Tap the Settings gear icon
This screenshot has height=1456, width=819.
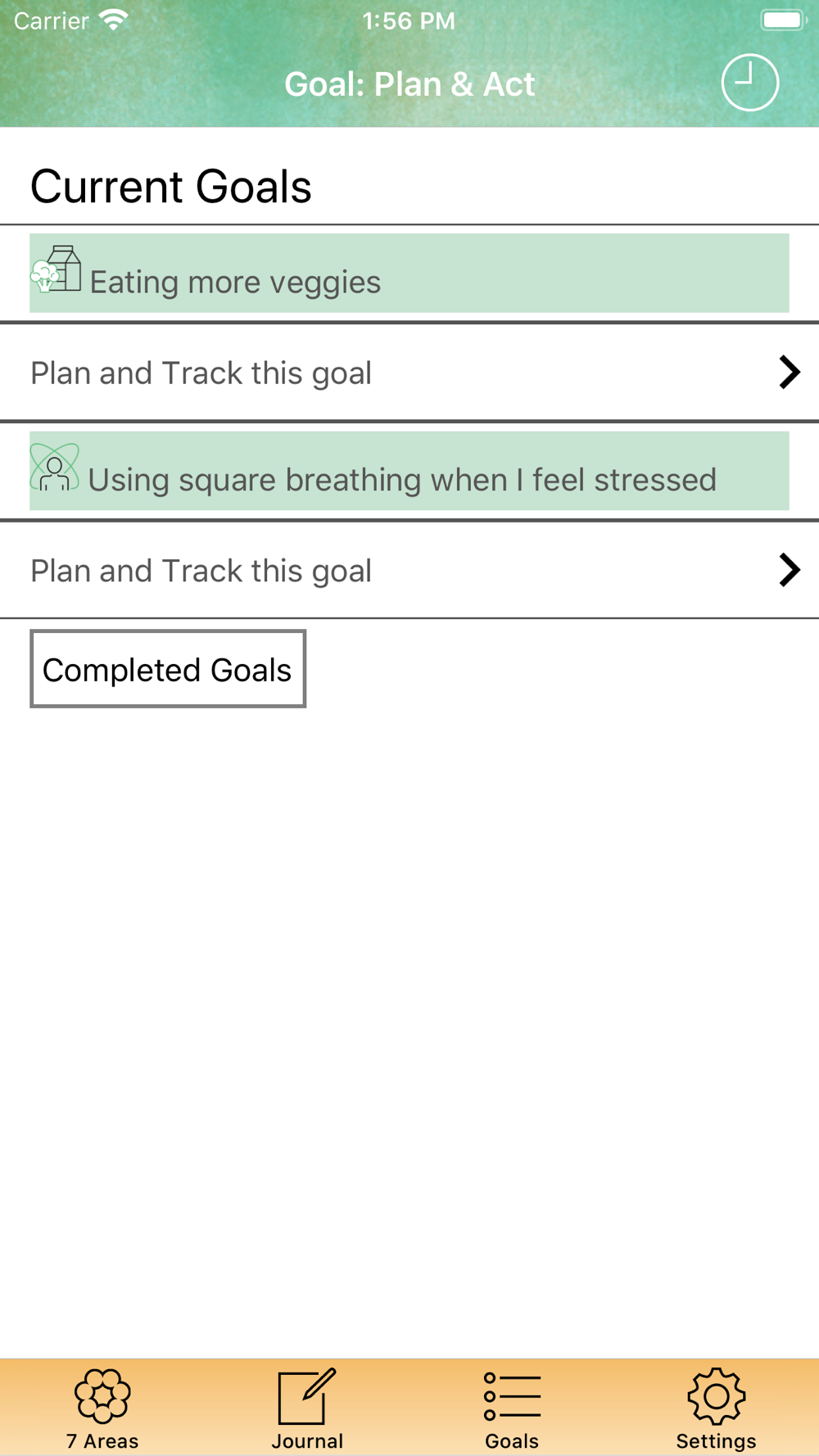pos(716,1395)
